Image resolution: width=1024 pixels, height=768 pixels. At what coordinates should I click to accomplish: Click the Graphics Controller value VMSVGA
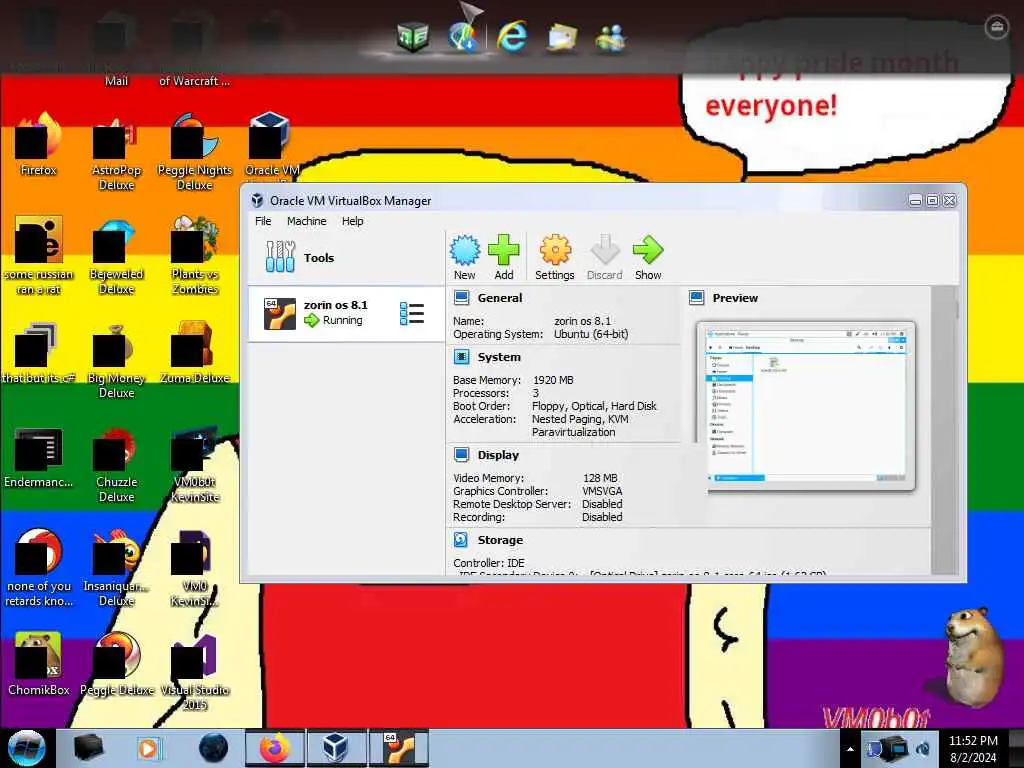602,491
